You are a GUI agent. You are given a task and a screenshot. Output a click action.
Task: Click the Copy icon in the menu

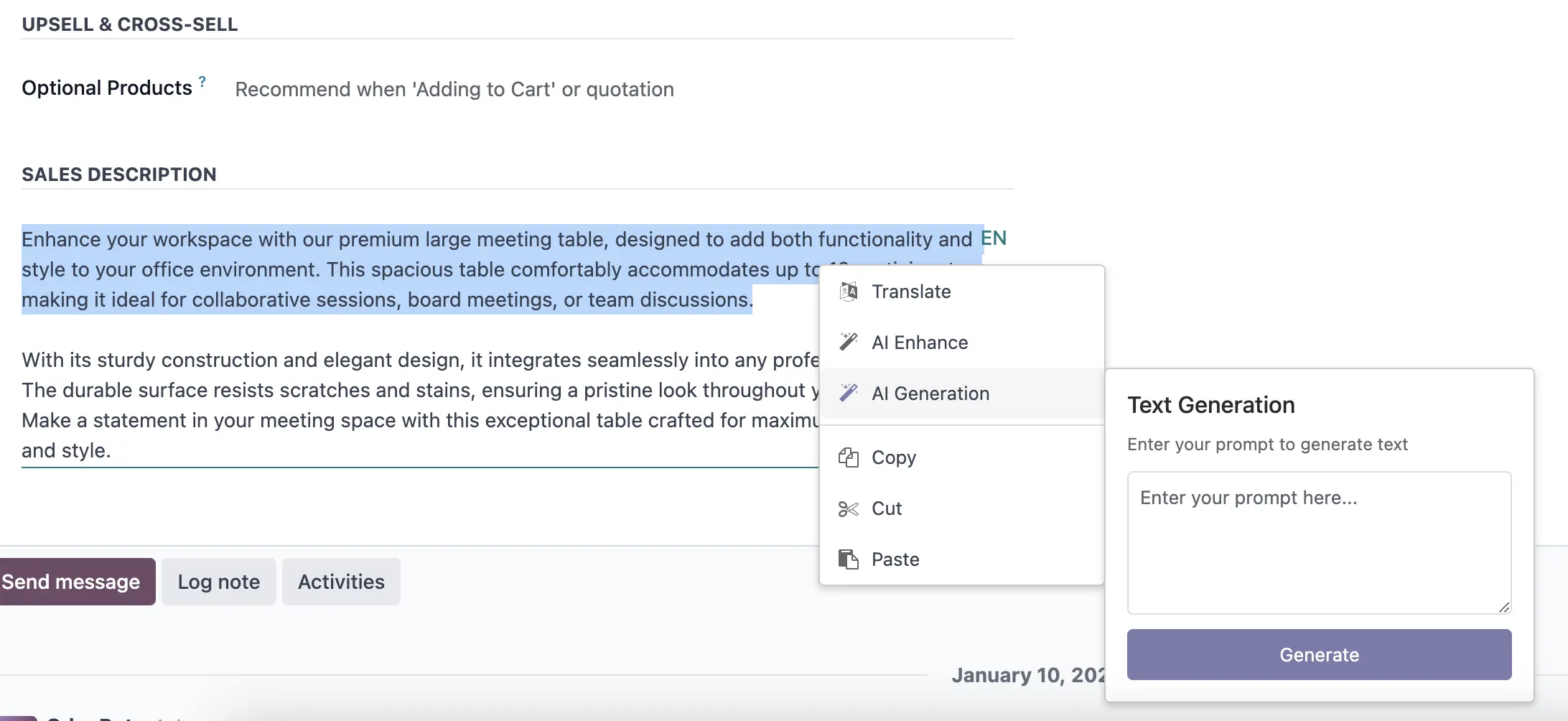point(849,457)
